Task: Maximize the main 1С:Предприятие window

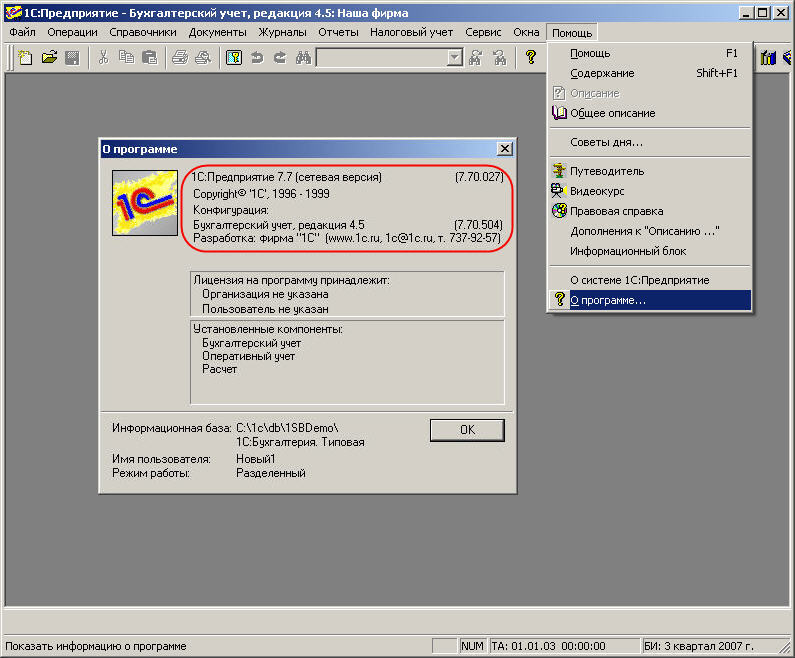Action: tap(762, 13)
